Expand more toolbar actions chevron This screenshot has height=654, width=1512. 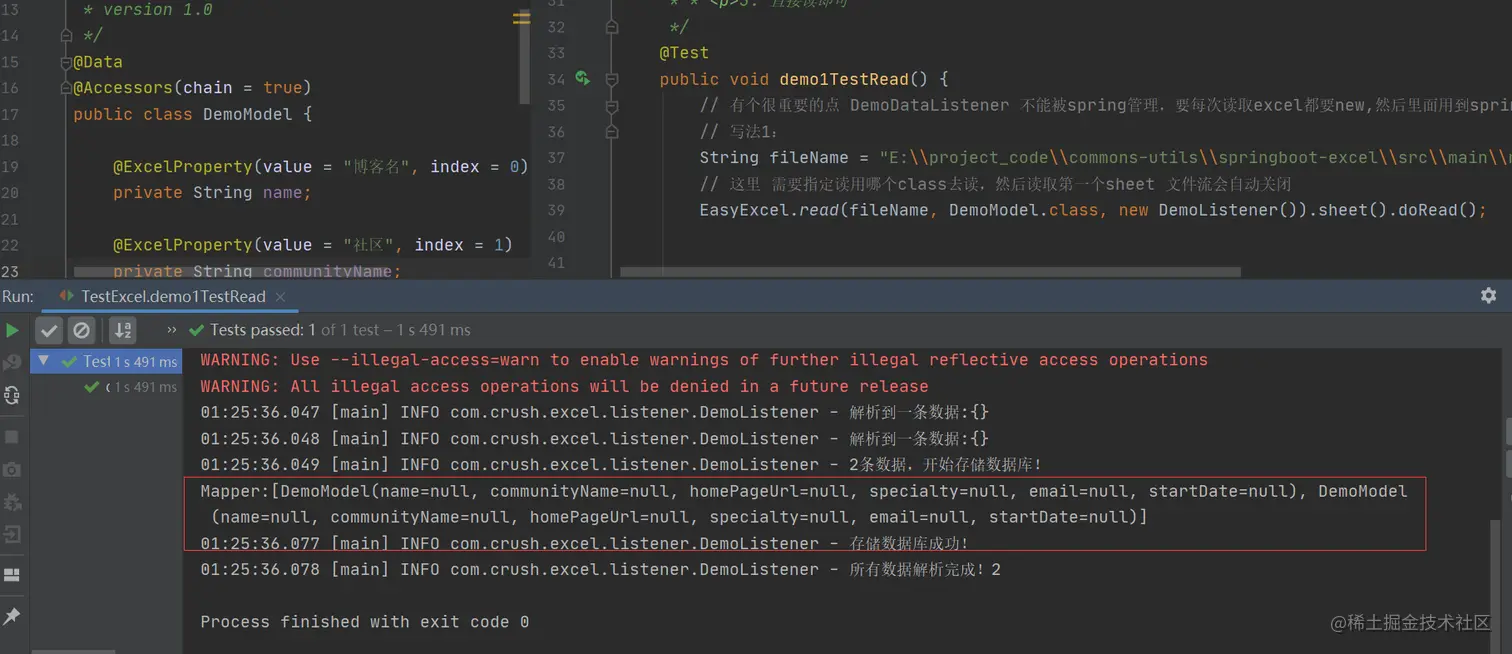[172, 330]
